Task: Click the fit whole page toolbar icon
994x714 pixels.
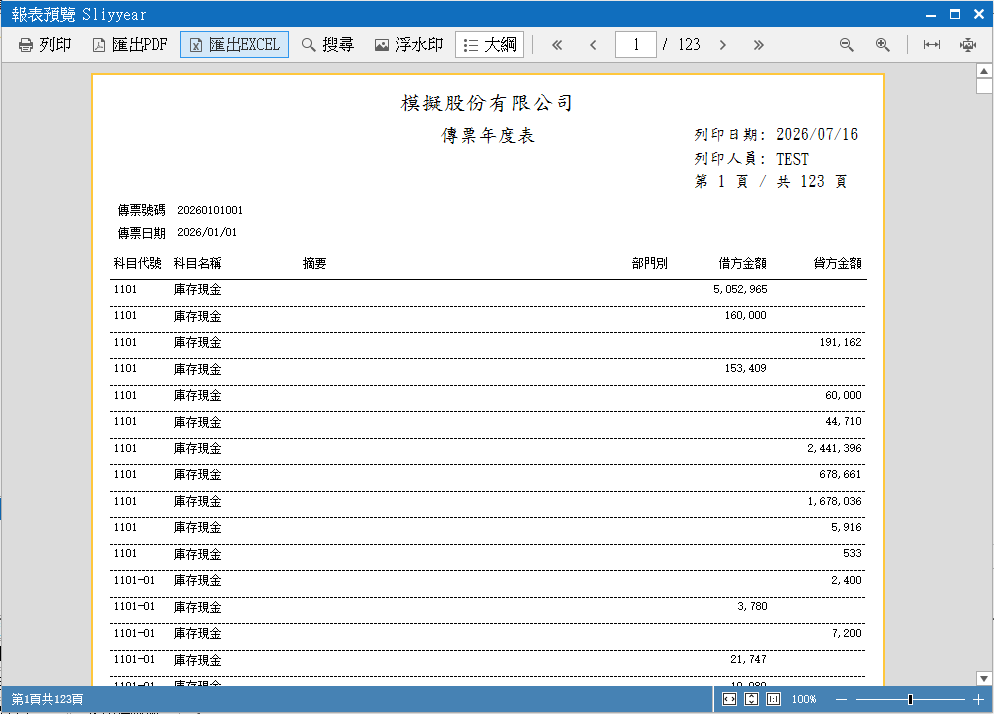Action: [x=967, y=44]
